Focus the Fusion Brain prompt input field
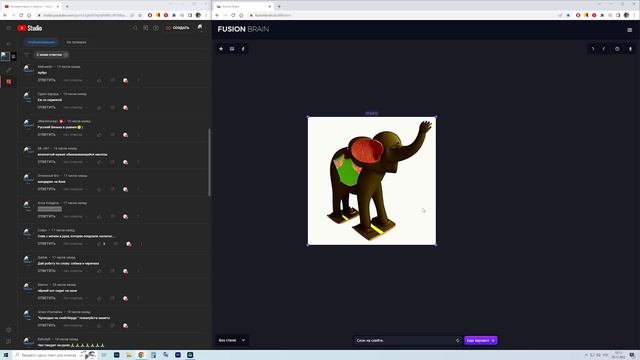The width and height of the screenshot is (640, 360). pos(407,340)
